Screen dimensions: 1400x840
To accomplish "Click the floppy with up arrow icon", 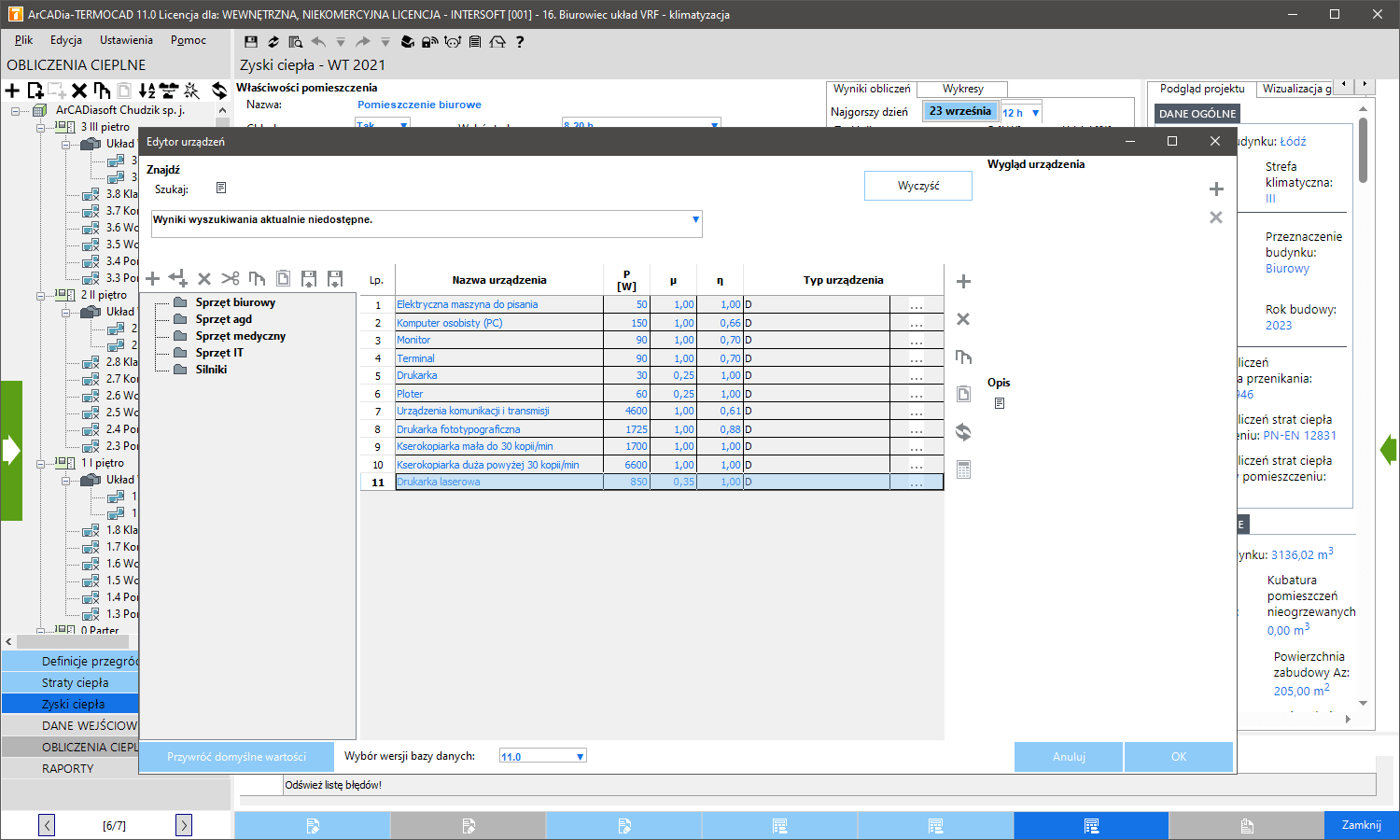I will click(309, 278).
